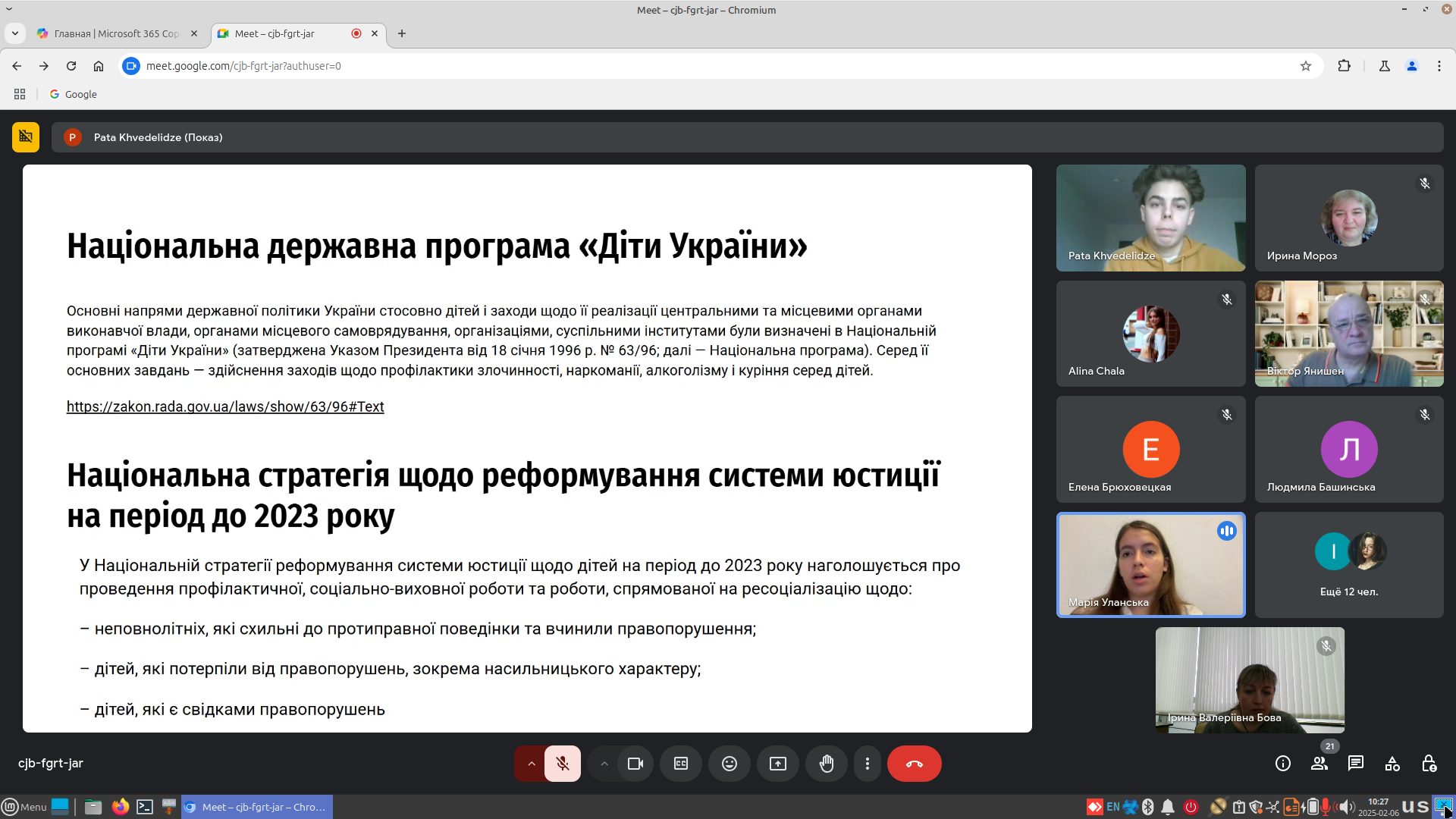This screenshot has width=1456, height=819.
Task: Open more options three-dot menu
Action: pyautogui.click(x=867, y=764)
